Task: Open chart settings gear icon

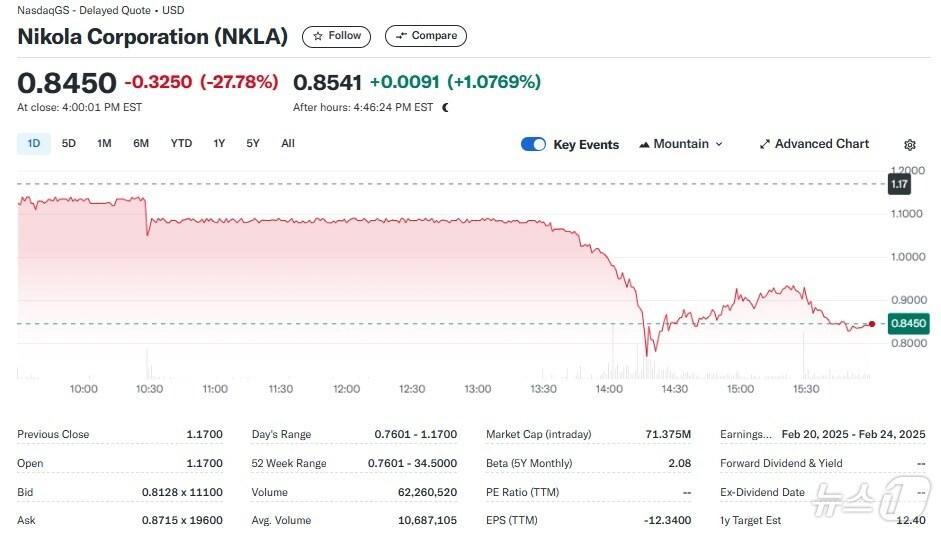Action: 910,145
